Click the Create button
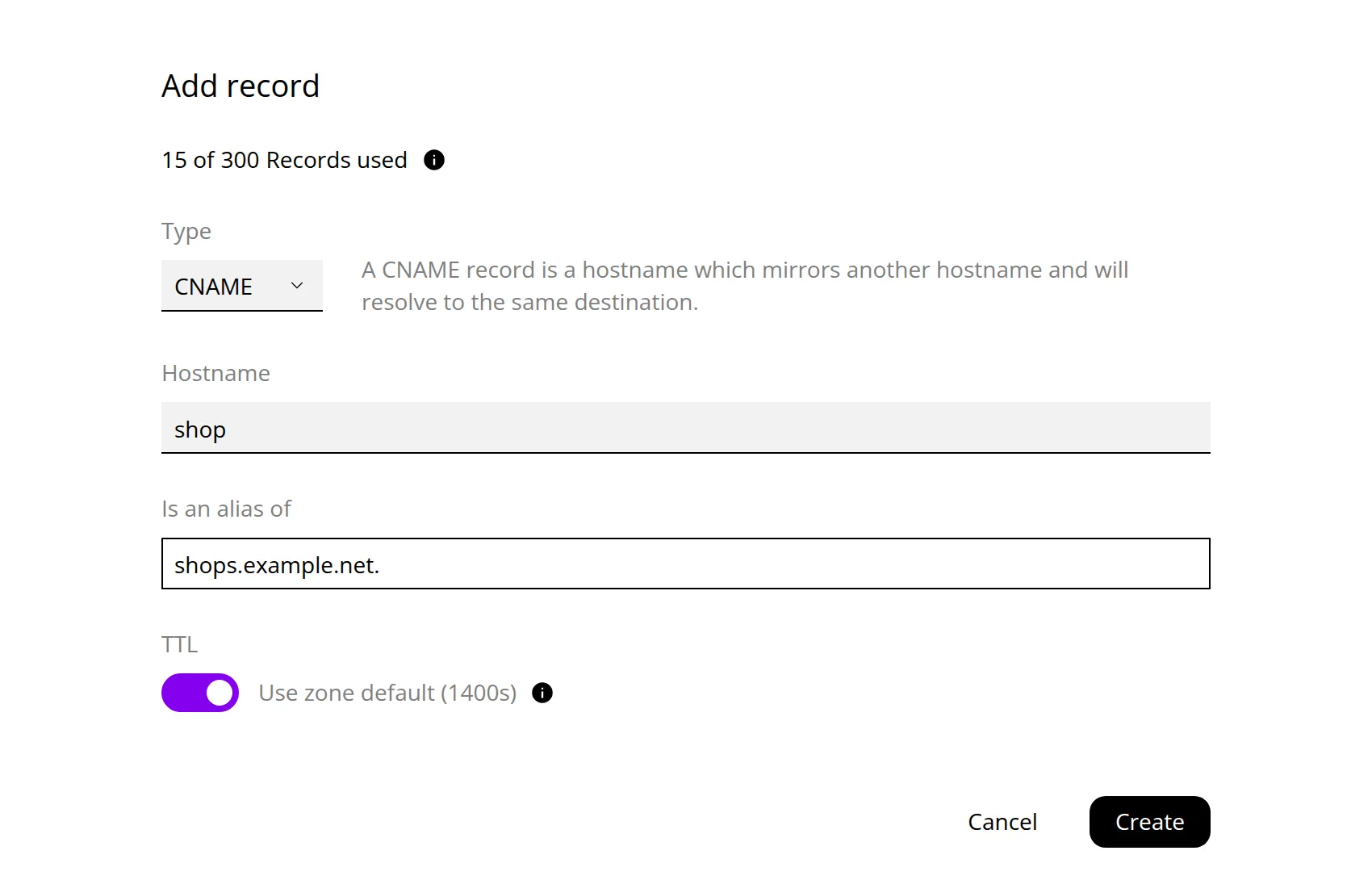This screenshot has height=880, width=1372. [1150, 822]
